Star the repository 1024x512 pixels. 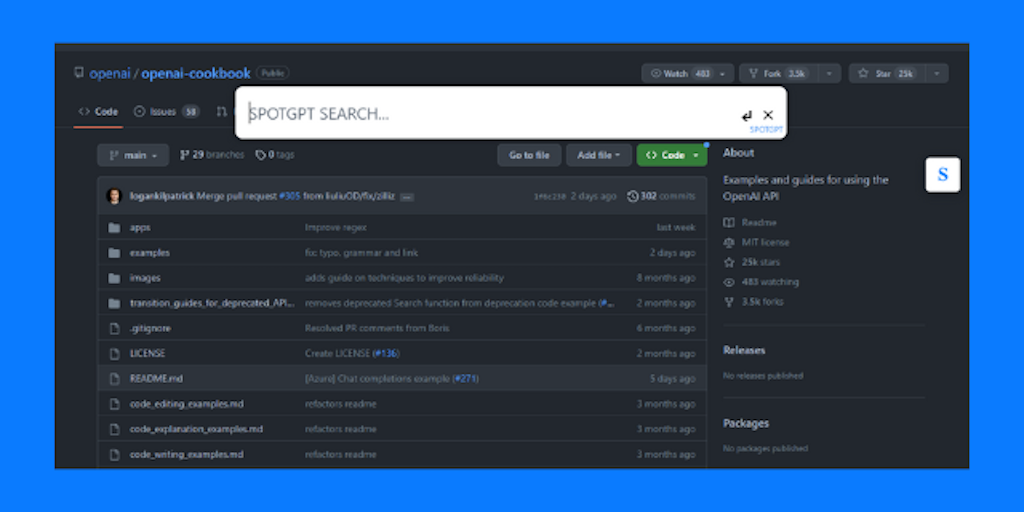887,74
